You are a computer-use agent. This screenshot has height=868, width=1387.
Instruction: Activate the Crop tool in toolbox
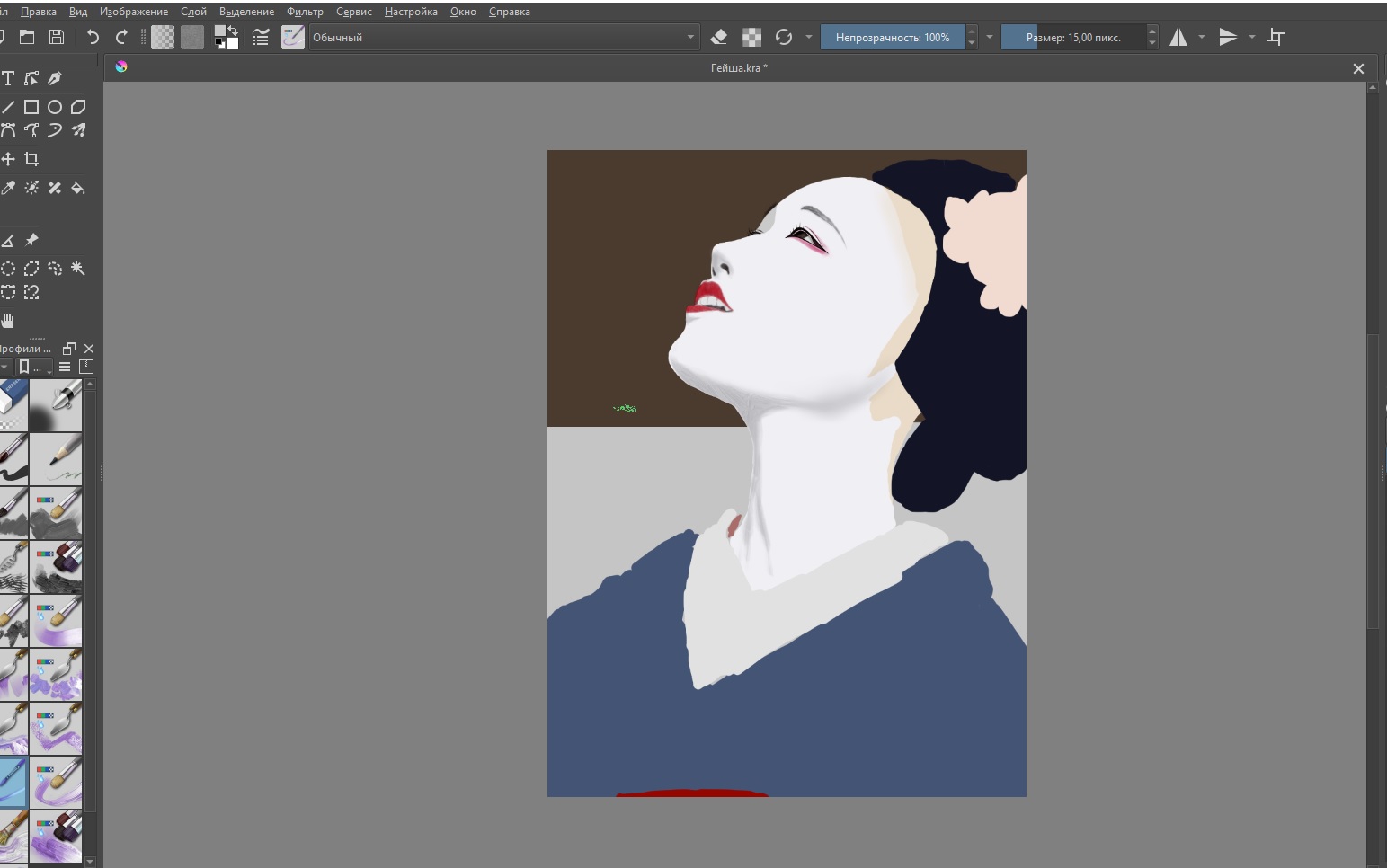coord(31,159)
